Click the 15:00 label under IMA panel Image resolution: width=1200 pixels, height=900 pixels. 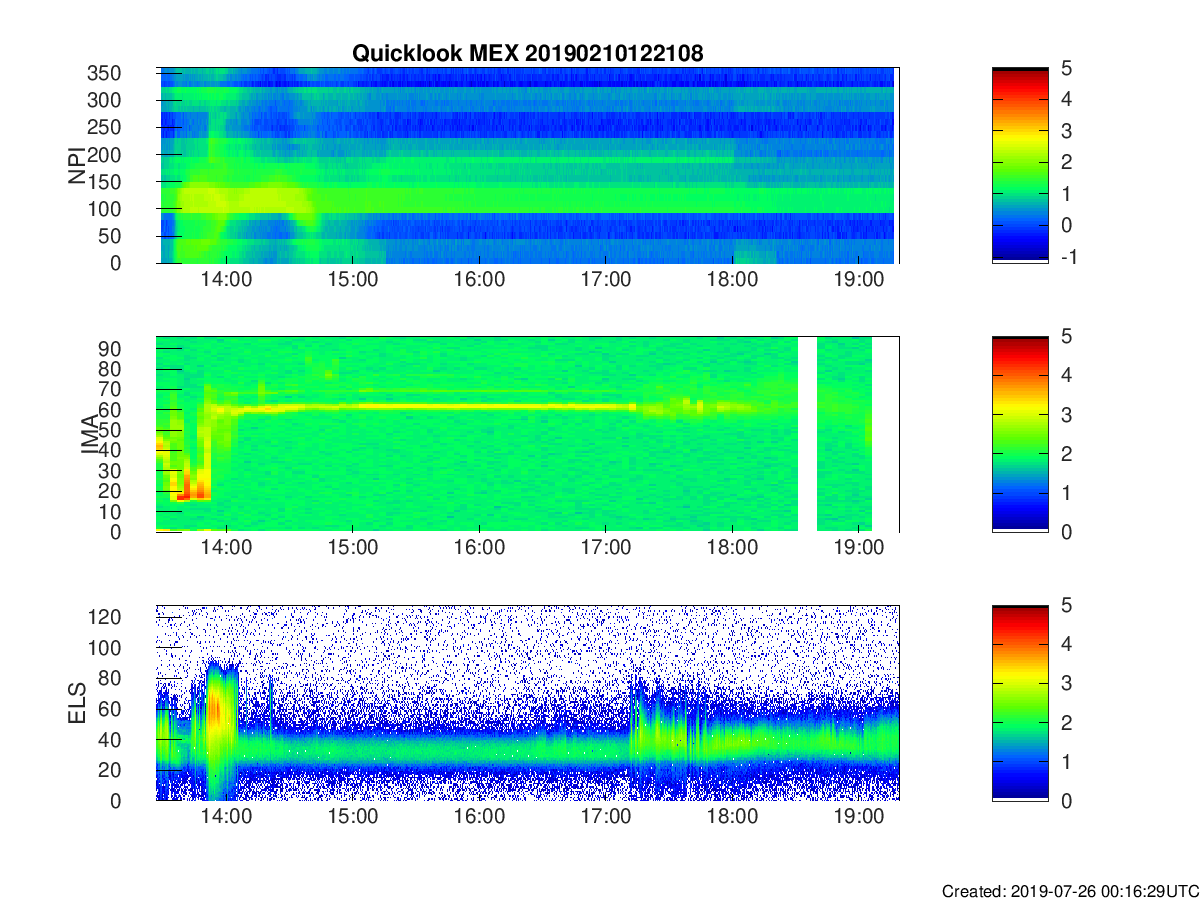pyautogui.click(x=353, y=549)
